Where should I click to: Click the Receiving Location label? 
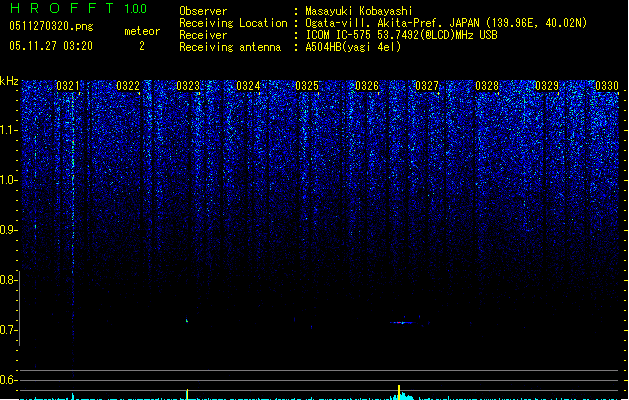233,23
